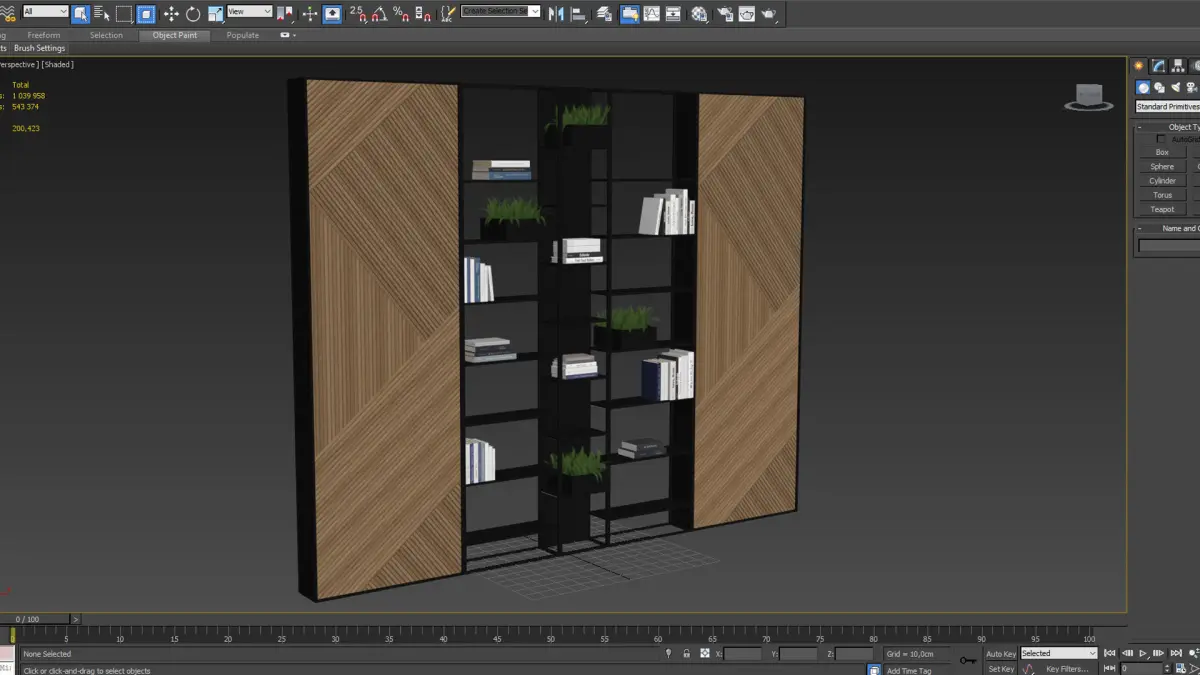Select the Move tool in the toolbar
This screenshot has height=675, width=1200.
[171, 14]
